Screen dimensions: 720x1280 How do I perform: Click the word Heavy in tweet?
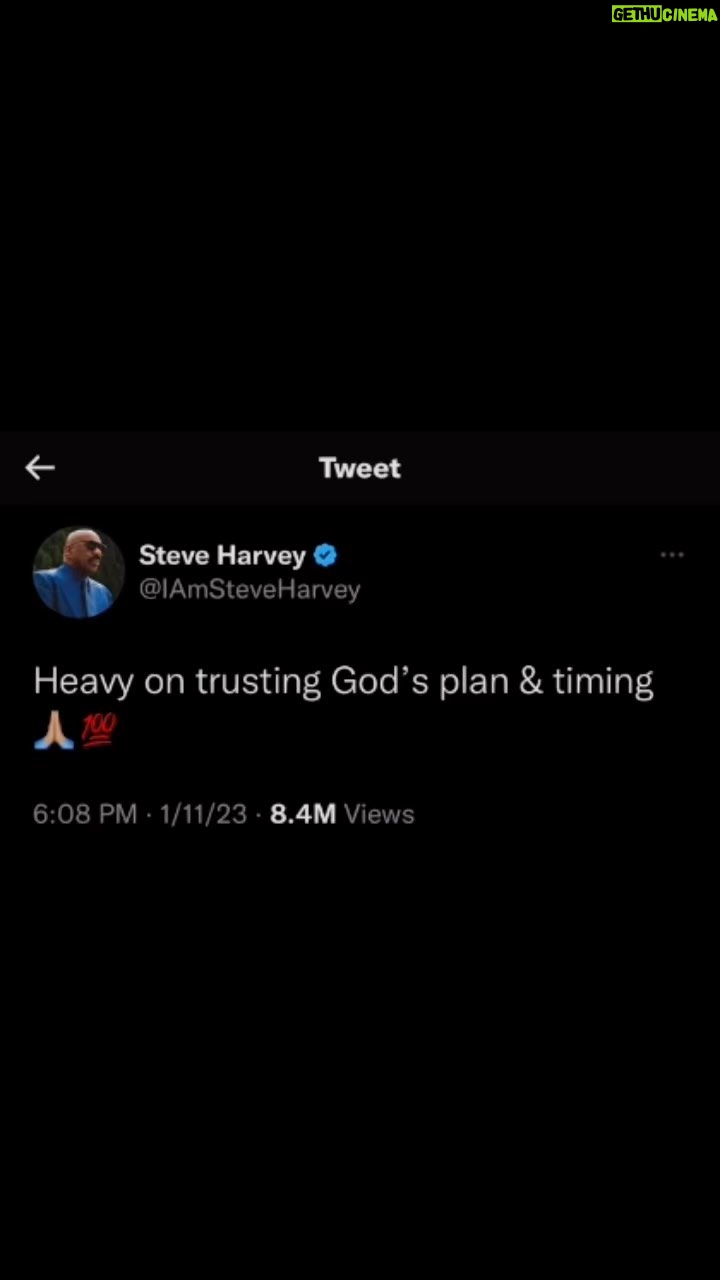pos(84,683)
